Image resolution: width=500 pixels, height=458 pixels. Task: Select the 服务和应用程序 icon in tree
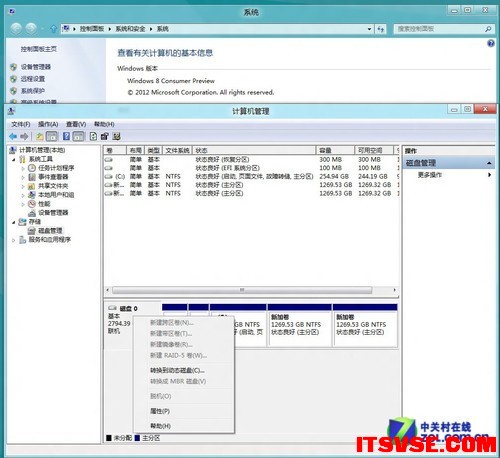tap(23, 240)
